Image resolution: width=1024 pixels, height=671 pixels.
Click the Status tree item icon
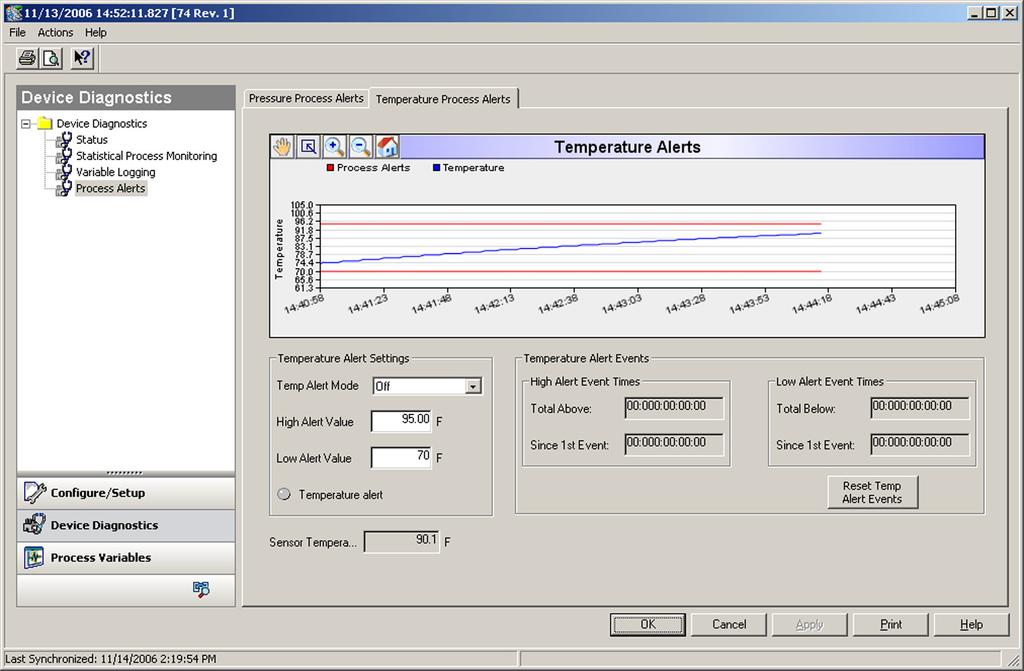64,140
